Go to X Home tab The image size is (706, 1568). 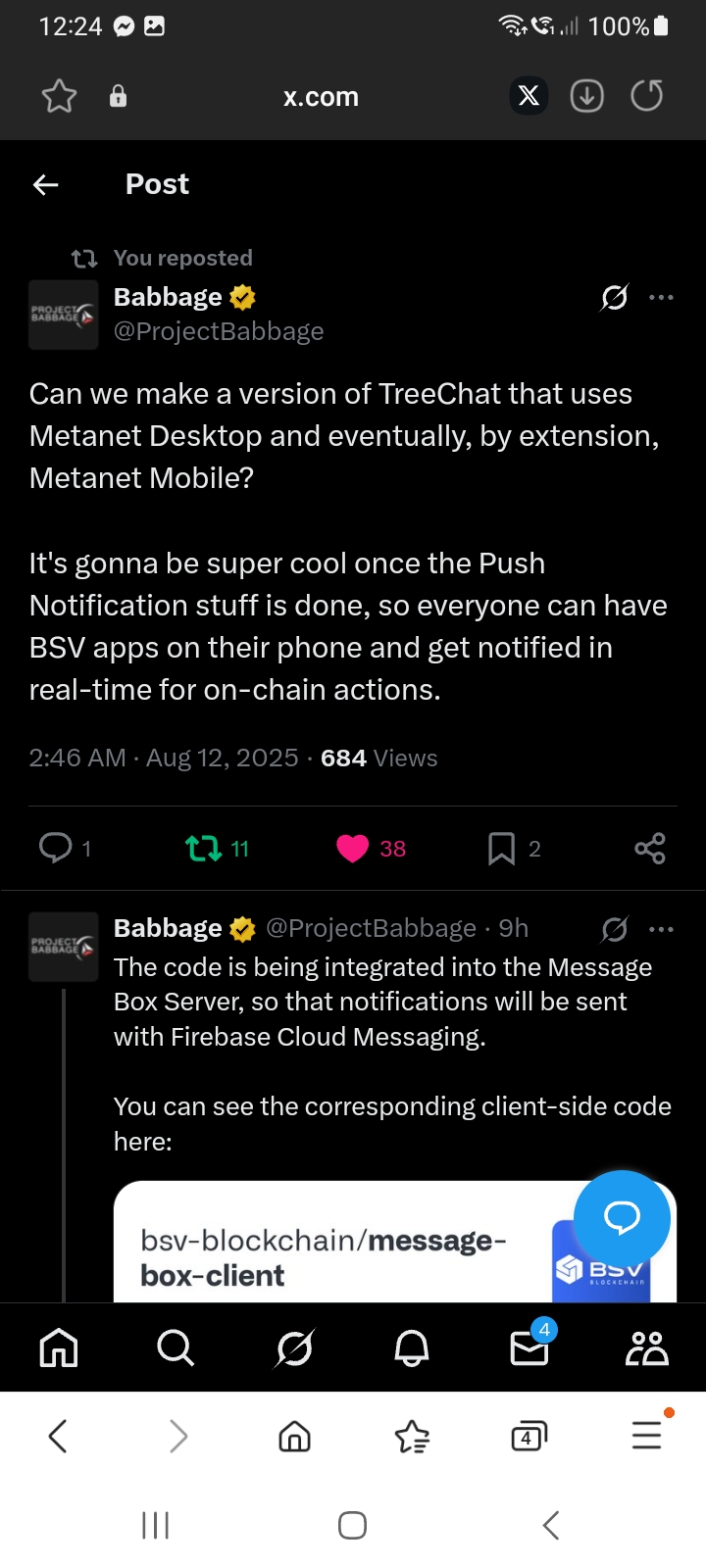click(x=59, y=1348)
